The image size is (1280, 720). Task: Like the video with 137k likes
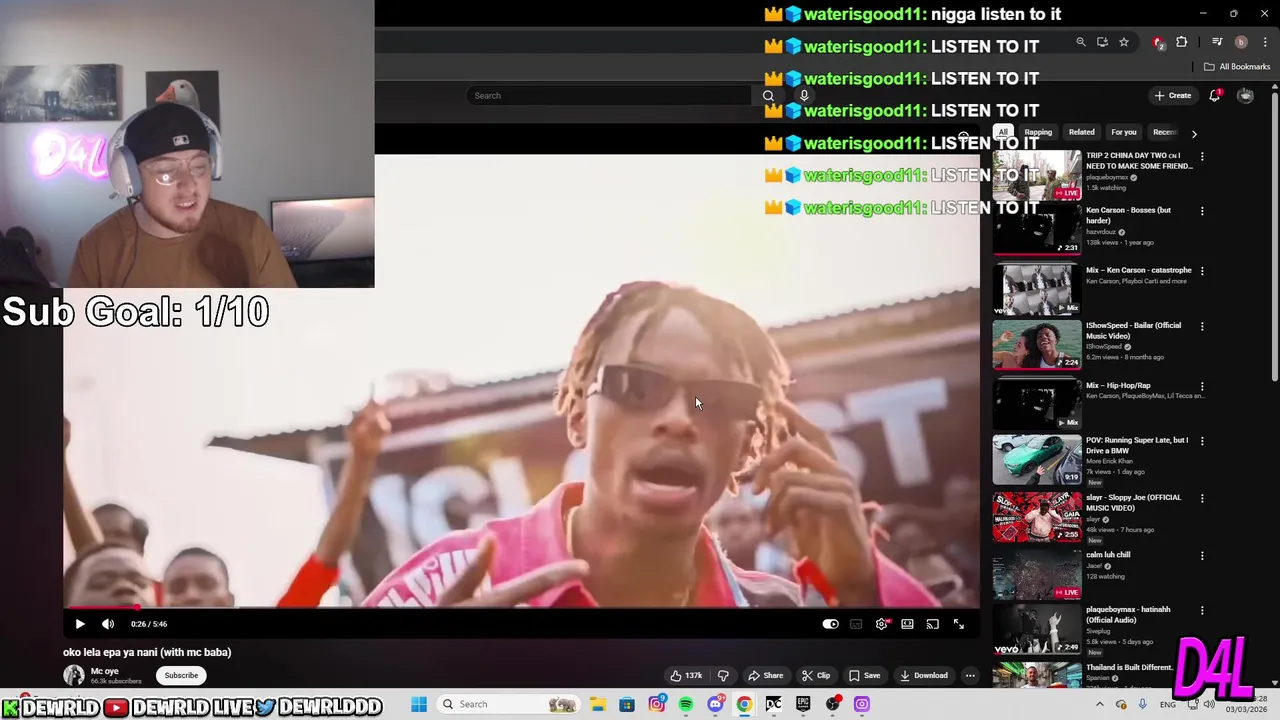686,675
